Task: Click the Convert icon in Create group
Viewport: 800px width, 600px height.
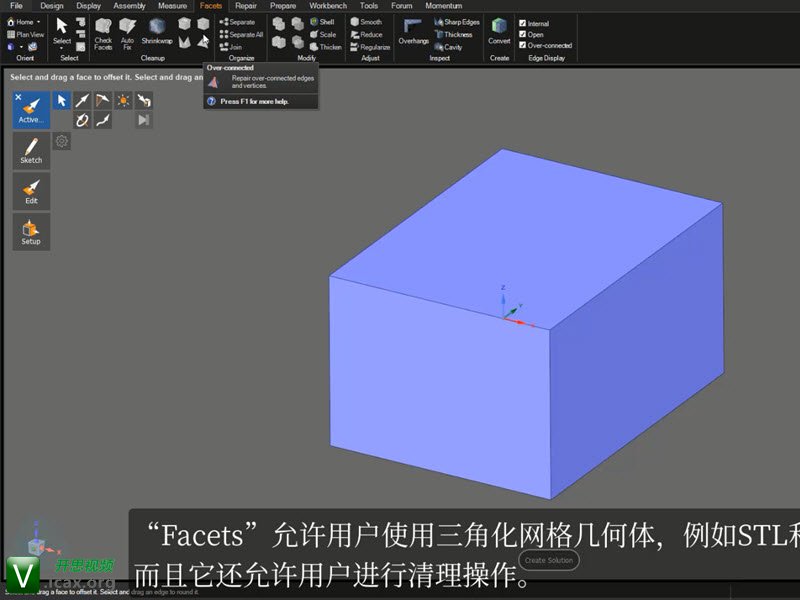Action: pos(499,30)
